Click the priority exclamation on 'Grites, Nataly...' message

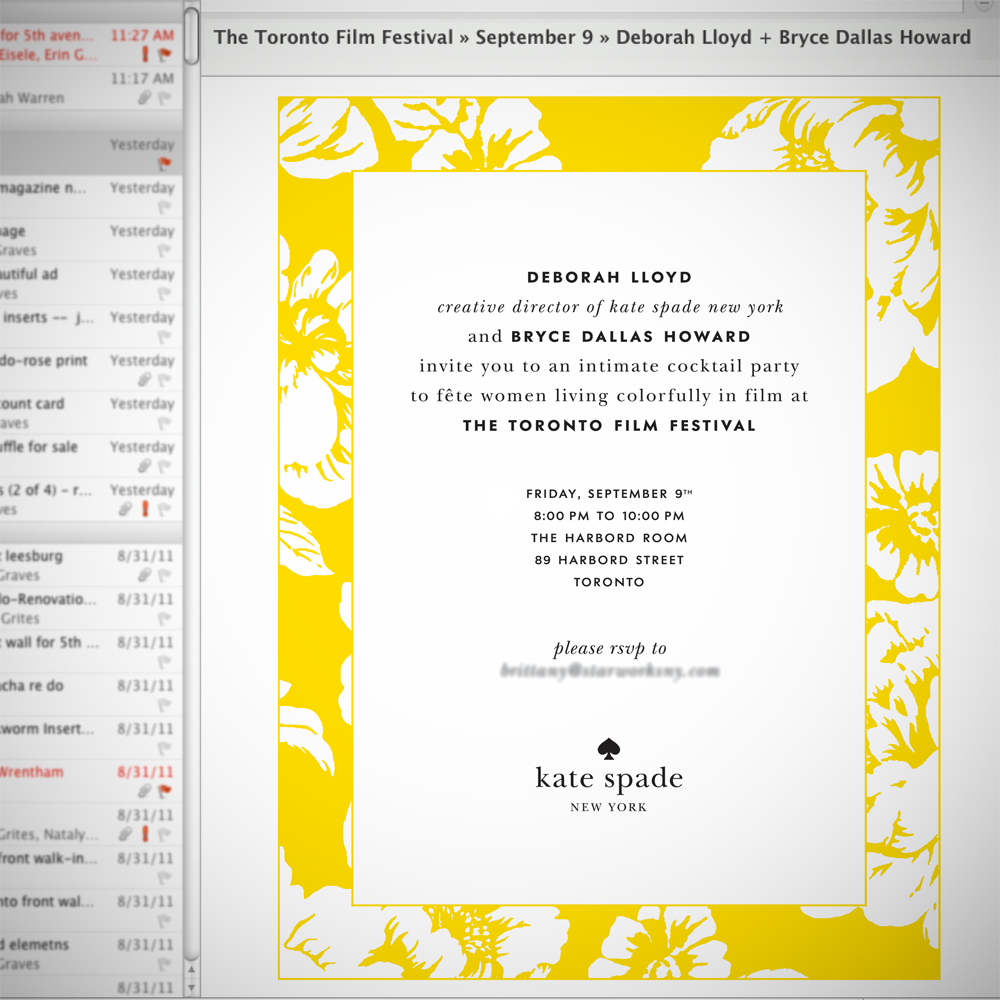[x=145, y=834]
